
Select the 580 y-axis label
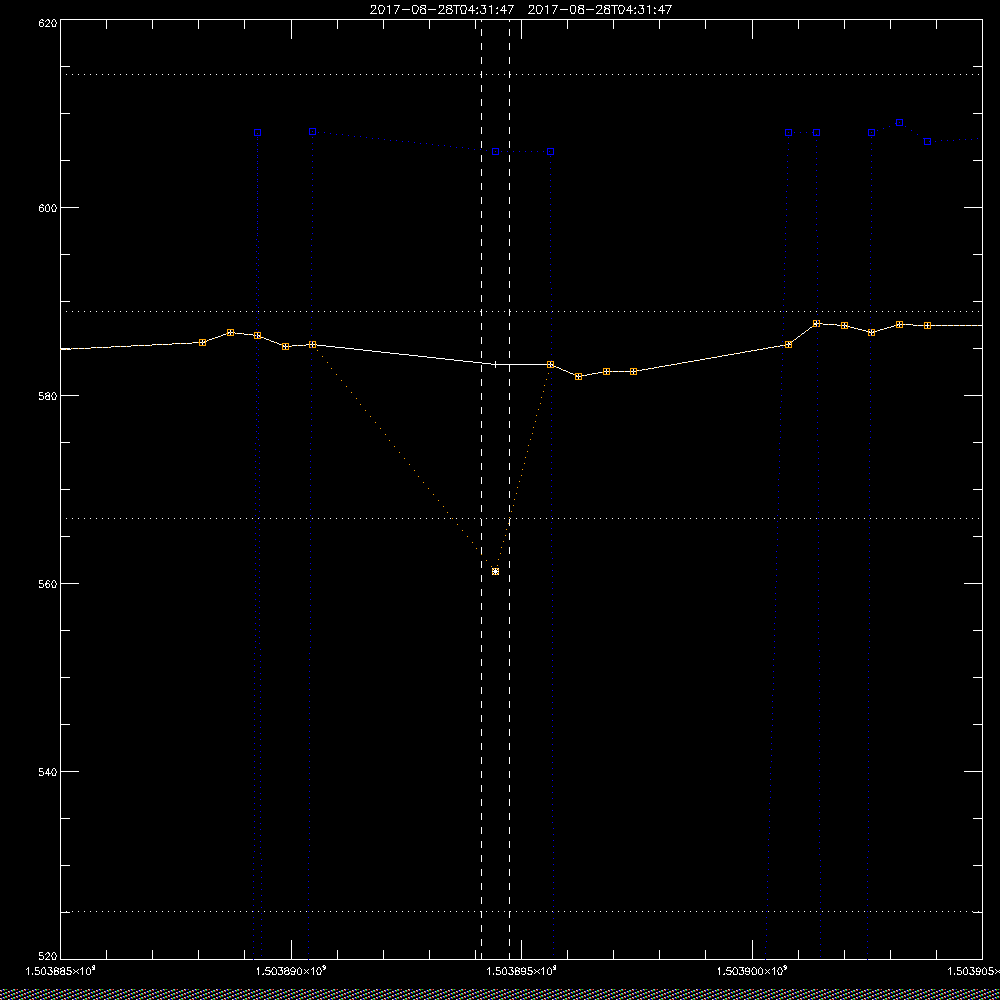pyautogui.click(x=48, y=396)
